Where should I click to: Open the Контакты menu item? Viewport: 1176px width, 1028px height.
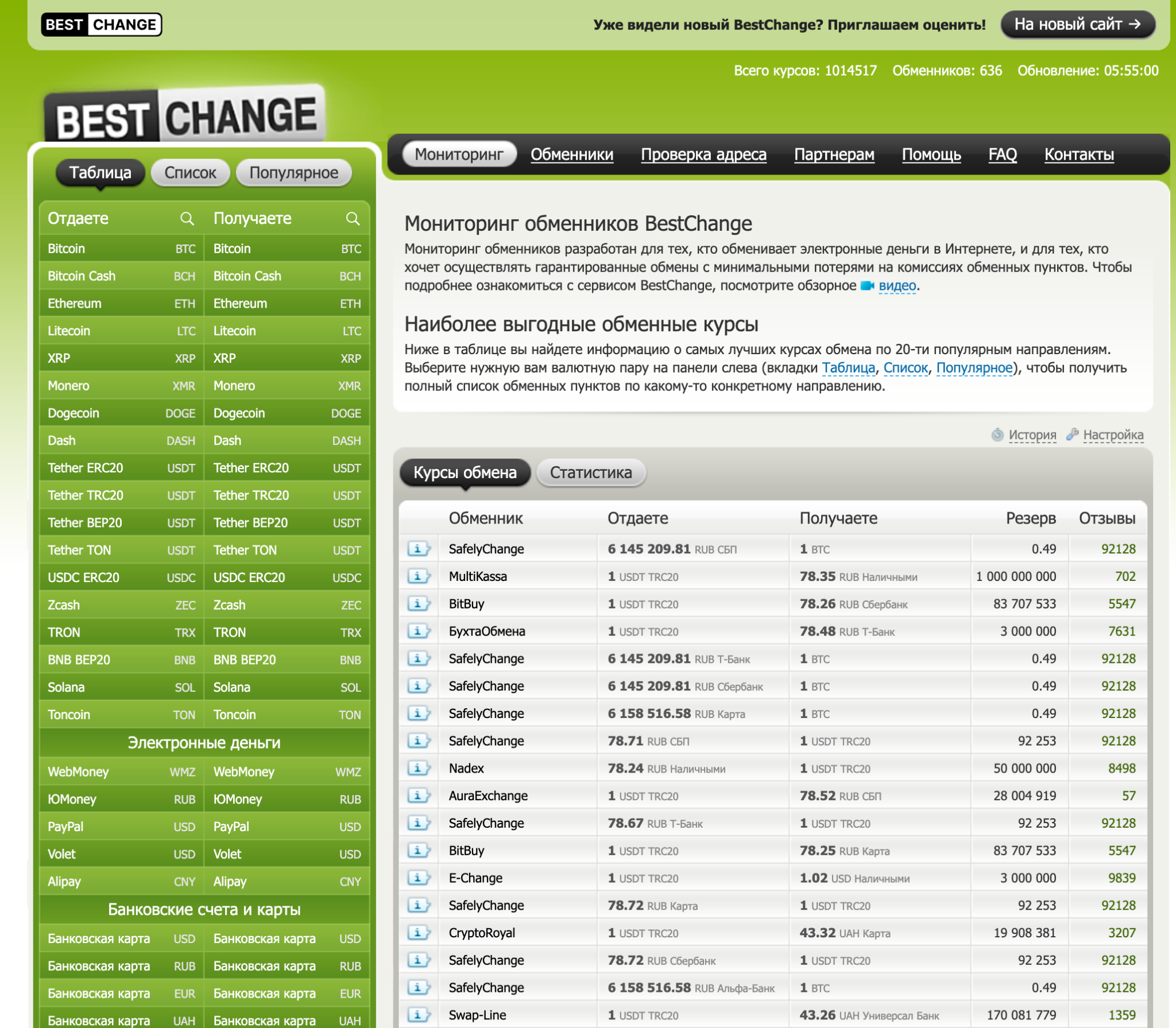1079,154
